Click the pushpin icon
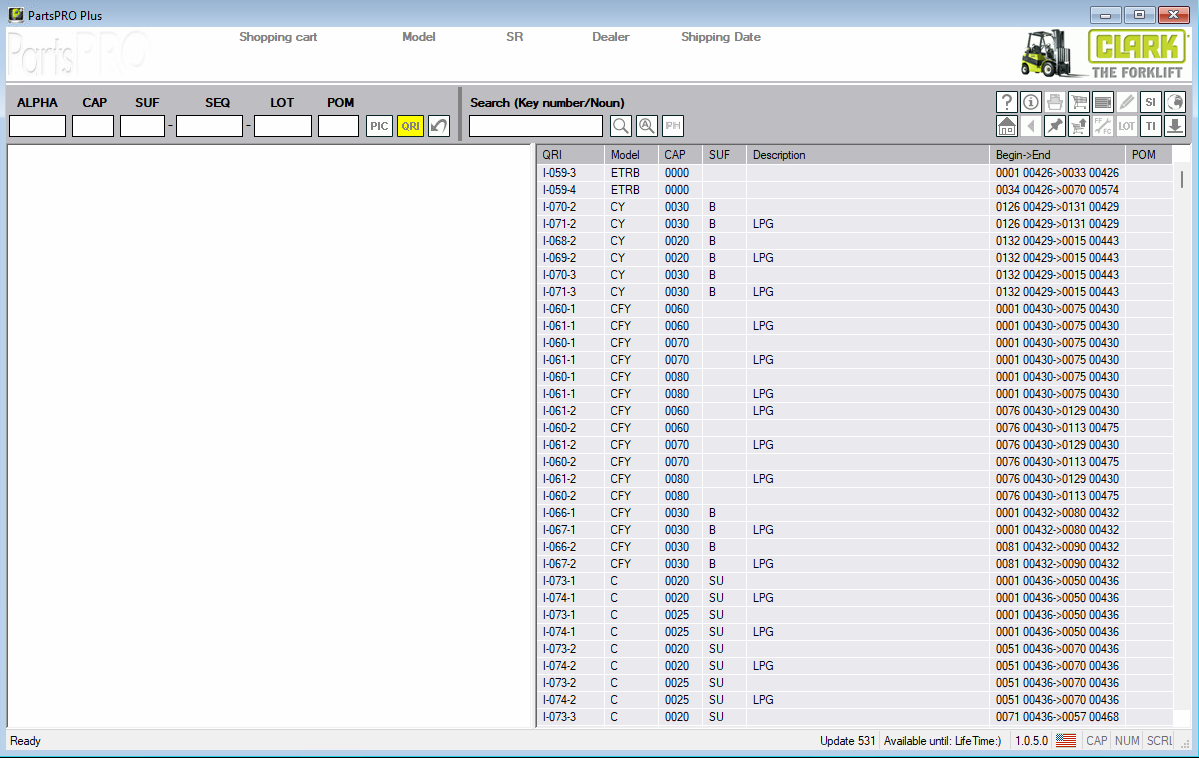The height and width of the screenshot is (758, 1199). tap(1054, 126)
